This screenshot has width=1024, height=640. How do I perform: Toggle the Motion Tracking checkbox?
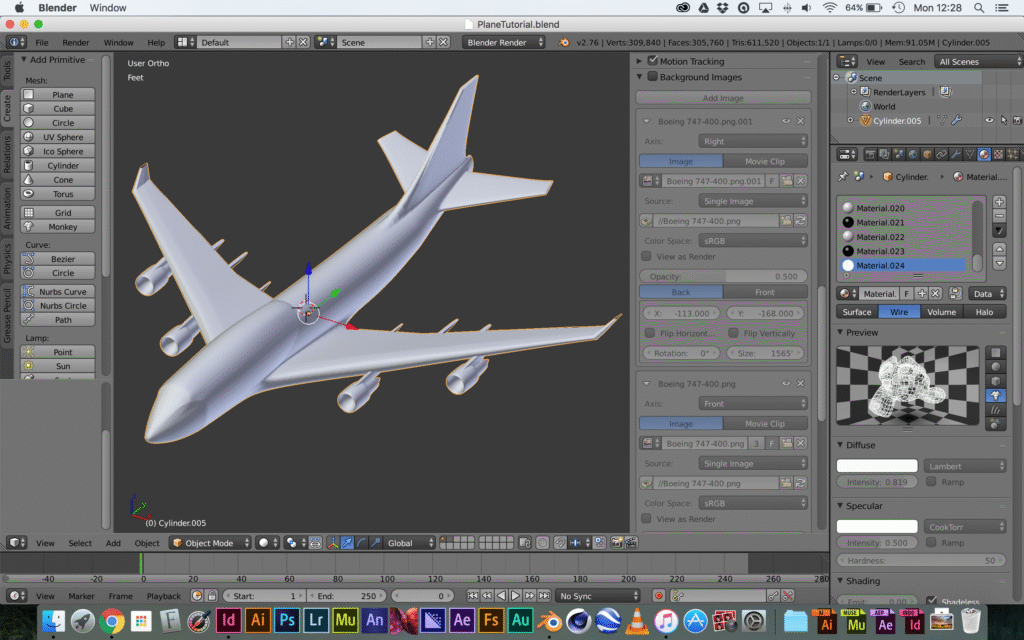pos(653,61)
